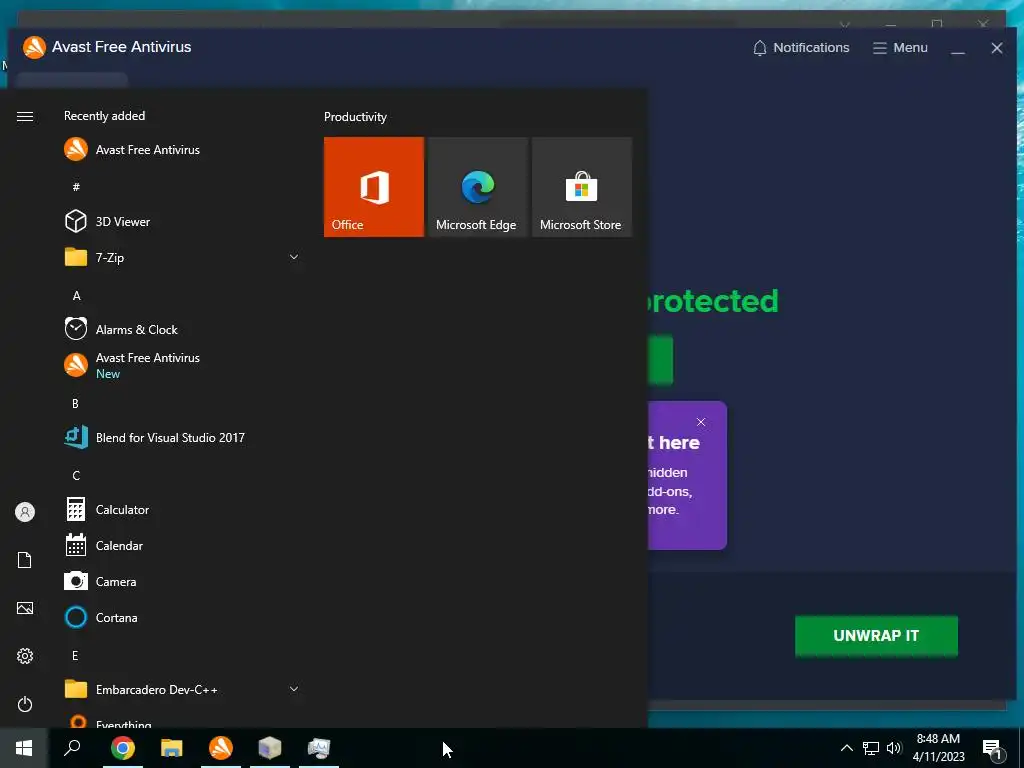Click the Office tile
Screen dimensions: 1024x768
click(x=374, y=187)
